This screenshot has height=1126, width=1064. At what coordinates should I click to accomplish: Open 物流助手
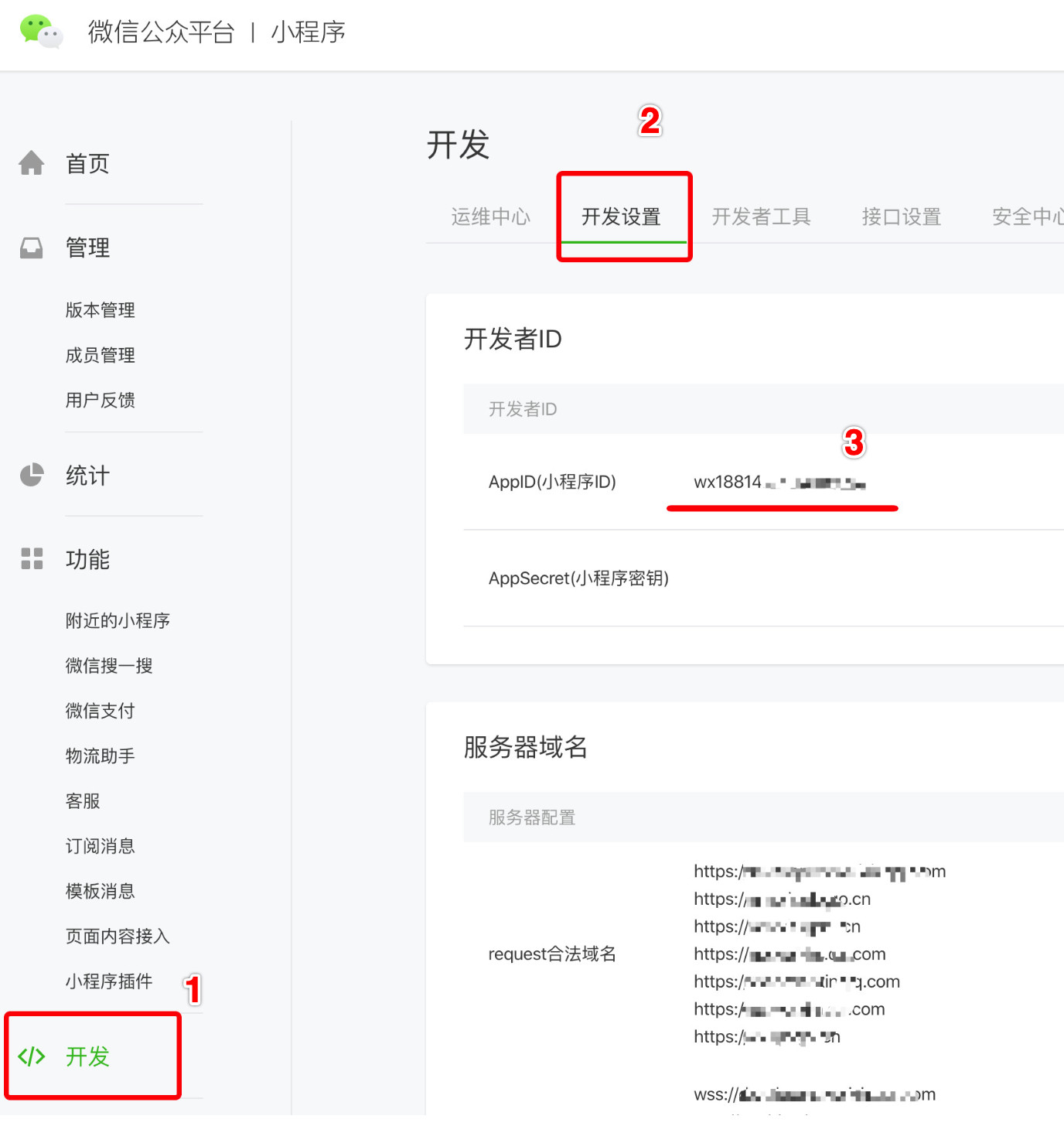[x=101, y=756]
